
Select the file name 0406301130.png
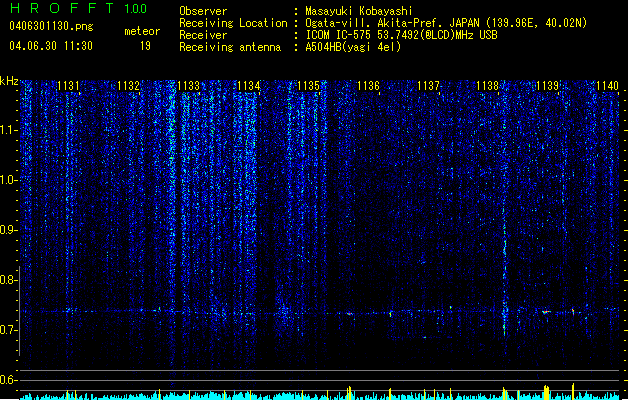coord(51,27)
